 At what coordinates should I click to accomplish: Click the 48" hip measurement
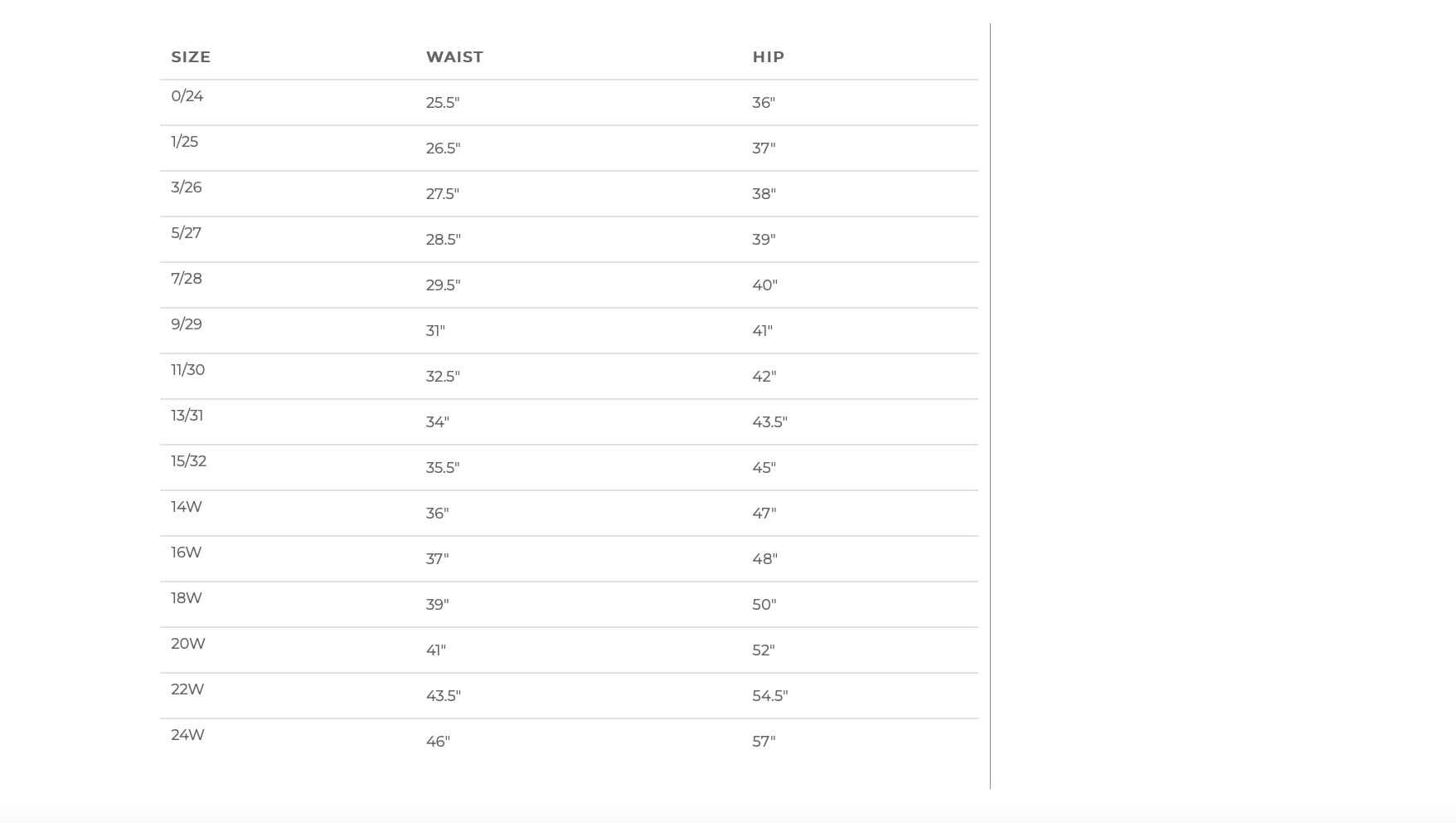pos(764,559)
